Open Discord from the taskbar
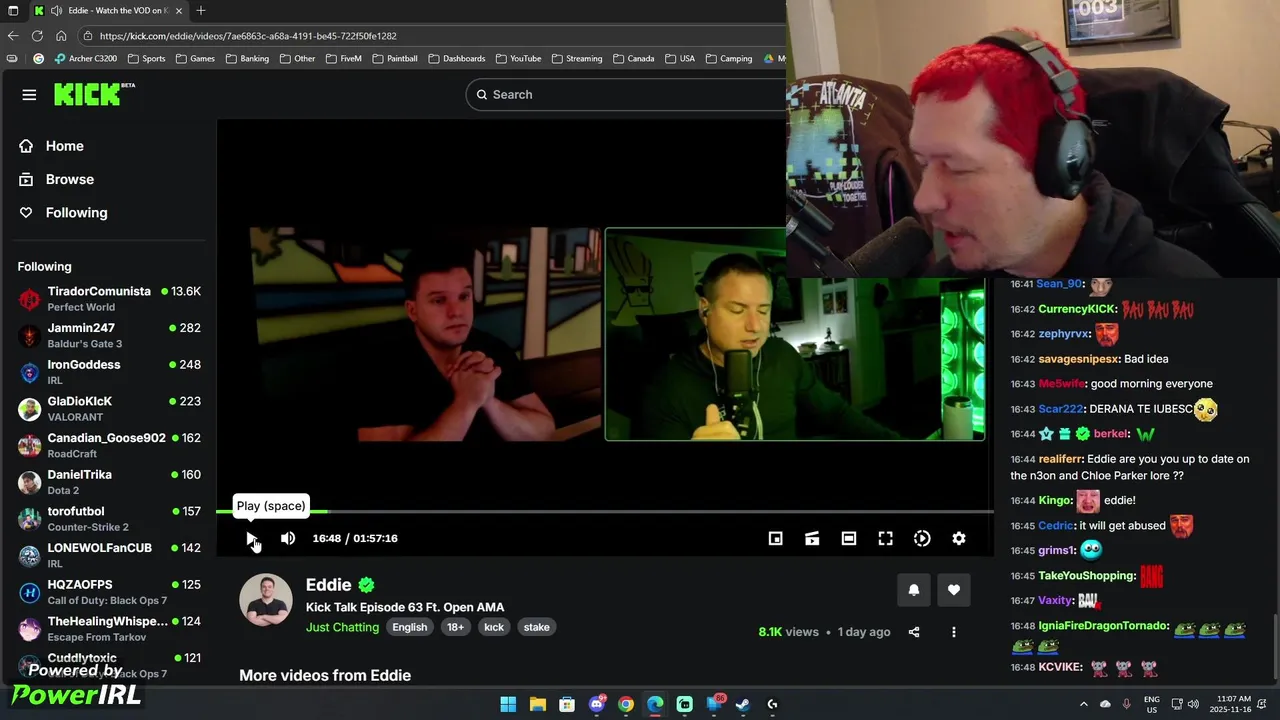The width and height of the screenshot is (1280, 720). [x=598, y=704]
